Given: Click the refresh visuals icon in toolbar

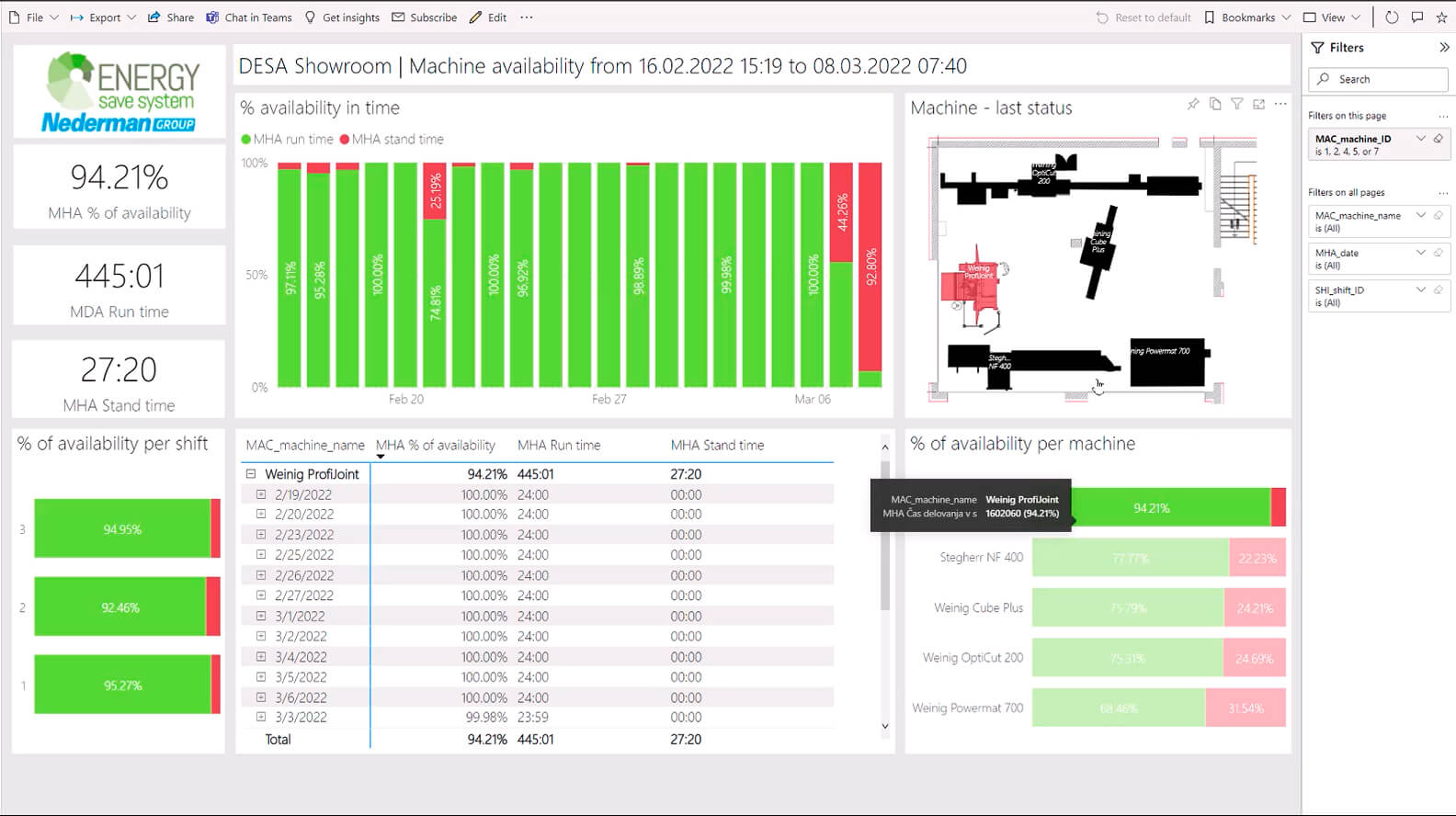Looking at the screenshot, I should coord(1392,17).
